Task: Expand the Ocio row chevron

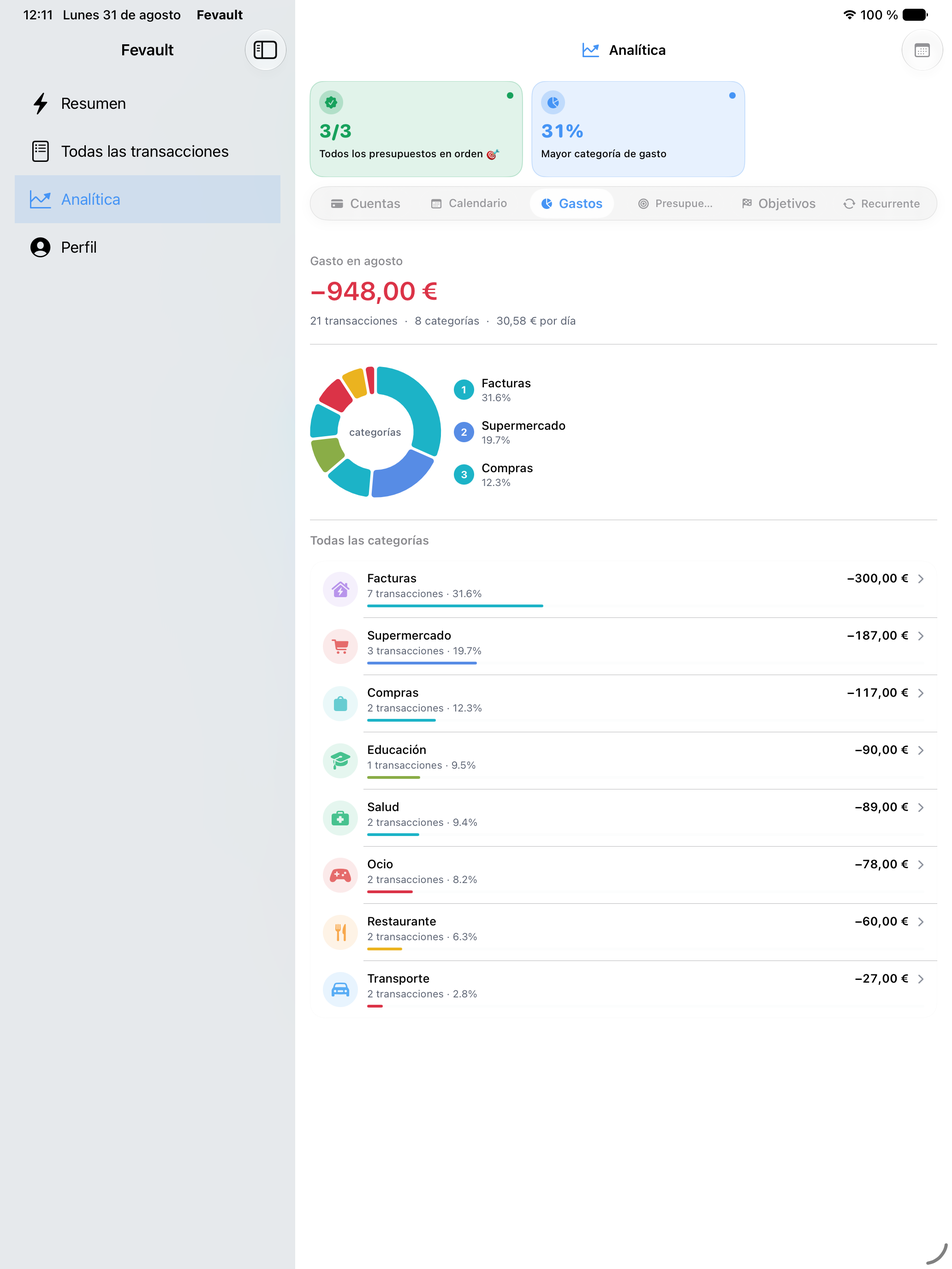Action: pyautogui.click(x=920, y=864)
